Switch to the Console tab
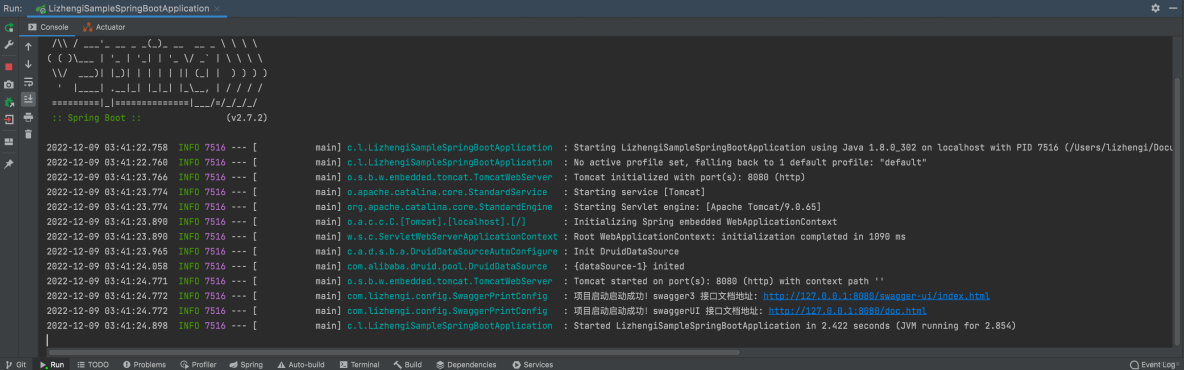 48,27
